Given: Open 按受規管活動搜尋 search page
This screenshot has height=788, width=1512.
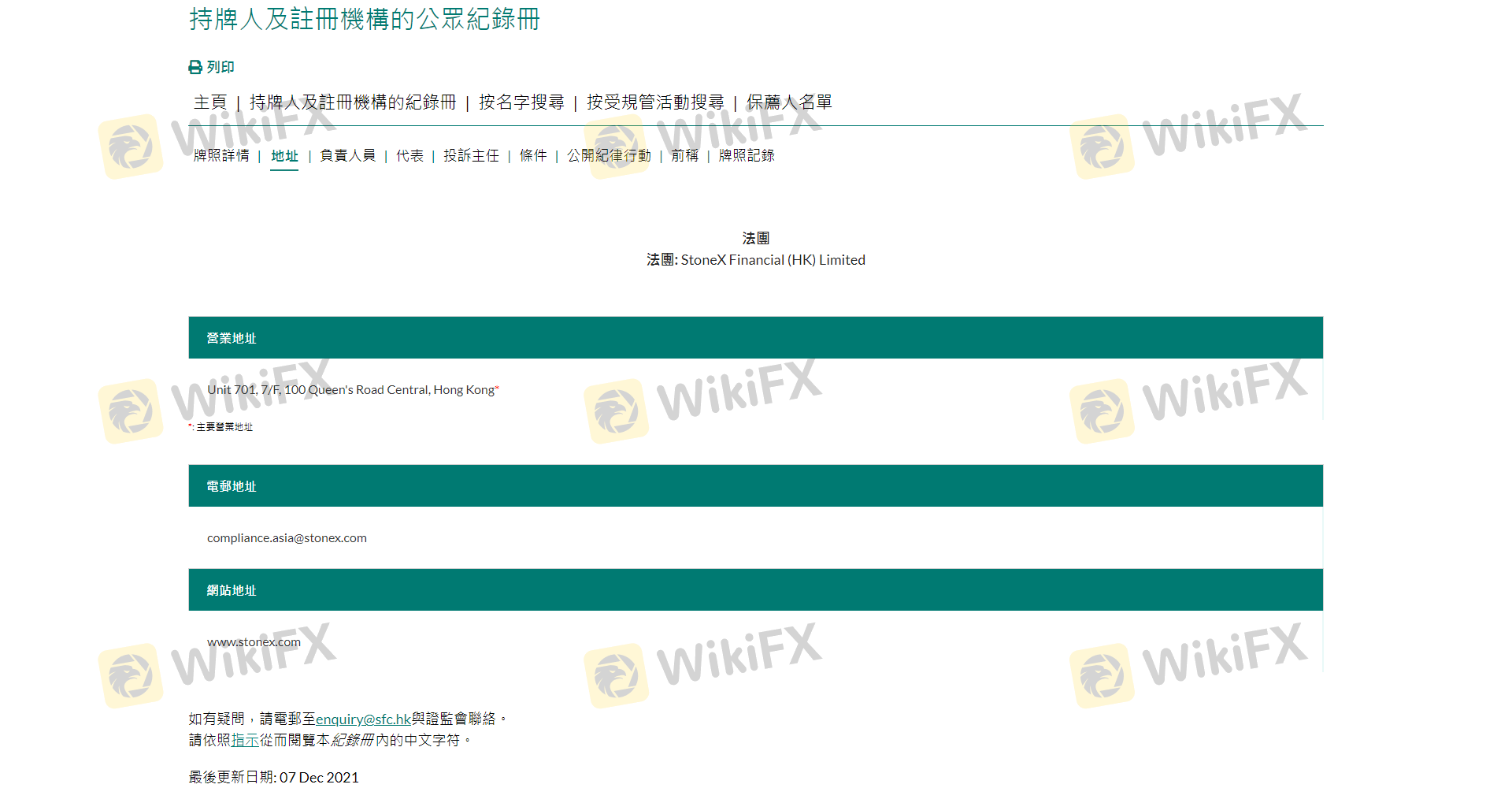Looking at the screenshot, I should click(655, 102).
